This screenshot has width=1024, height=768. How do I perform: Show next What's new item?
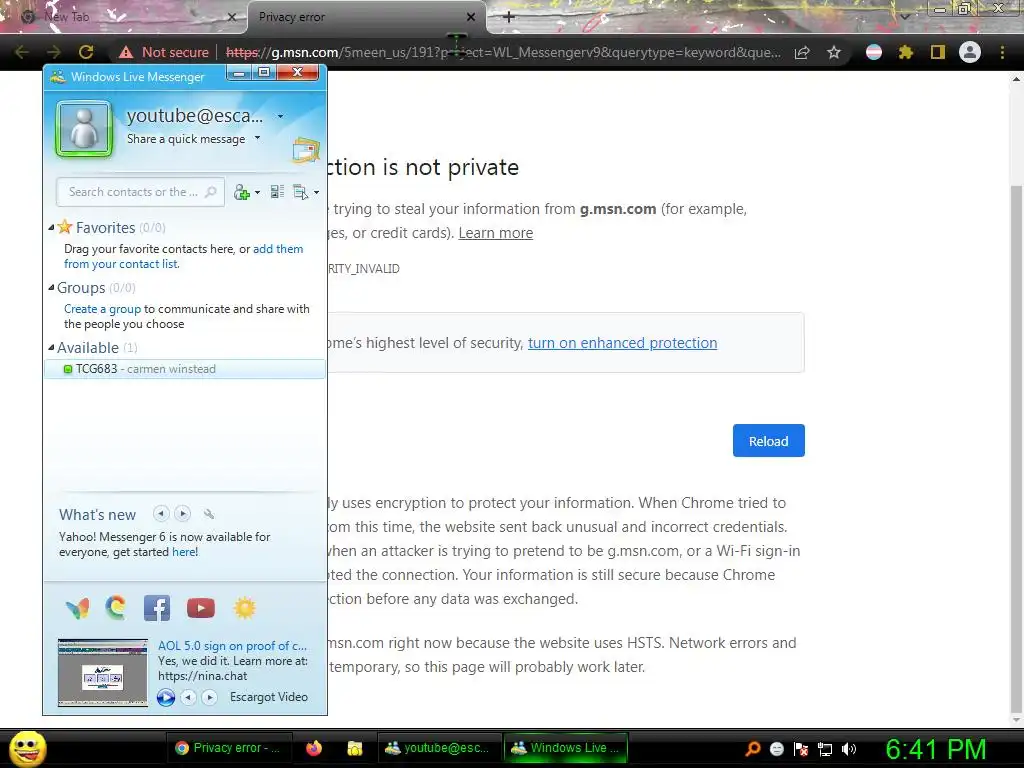click(x=183, y=514)
